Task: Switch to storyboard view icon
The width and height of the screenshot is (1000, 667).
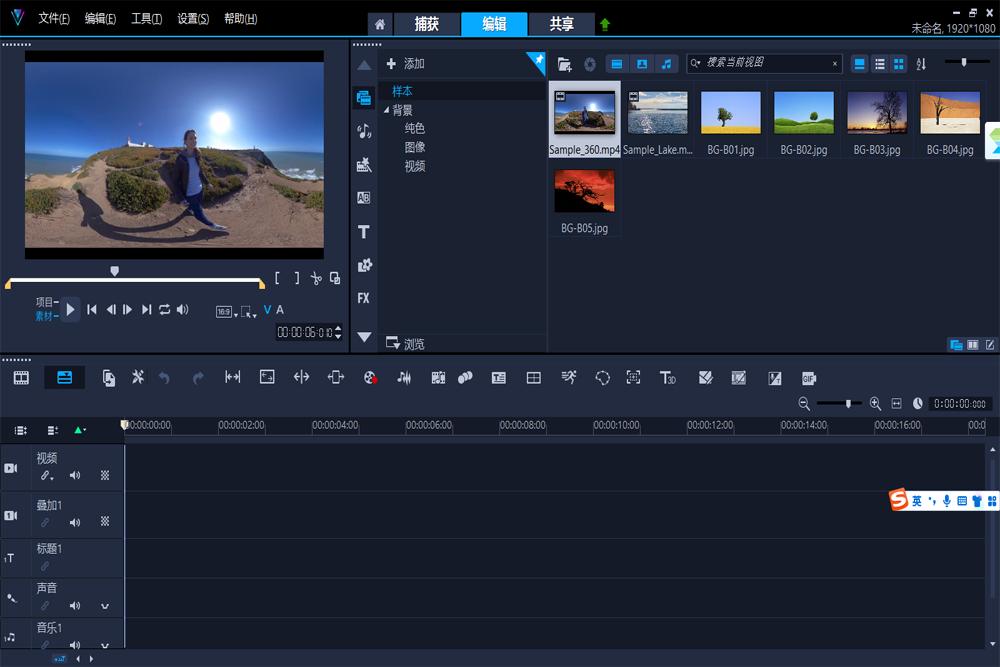Action: point(21,377)
